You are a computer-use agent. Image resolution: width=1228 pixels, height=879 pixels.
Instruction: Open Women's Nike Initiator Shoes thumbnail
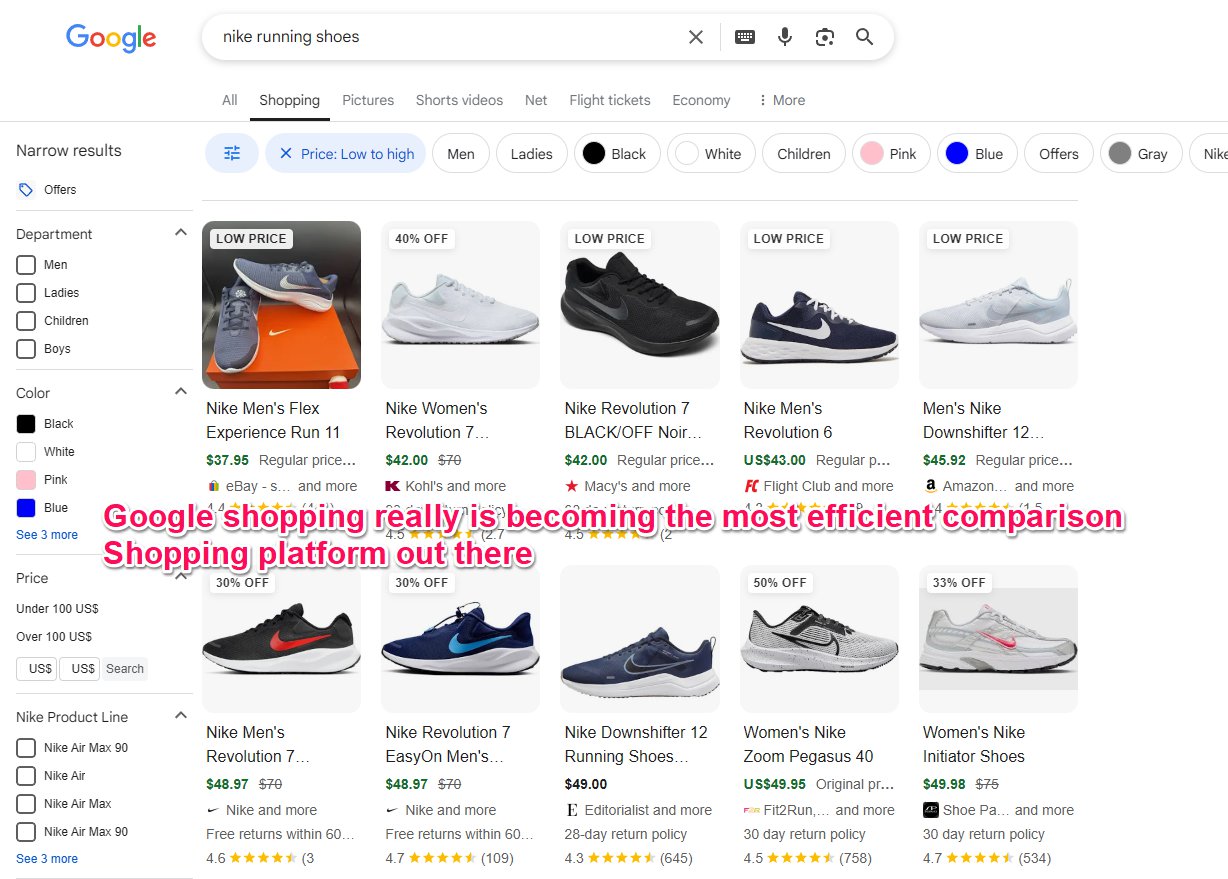click(x=998, y=639)
